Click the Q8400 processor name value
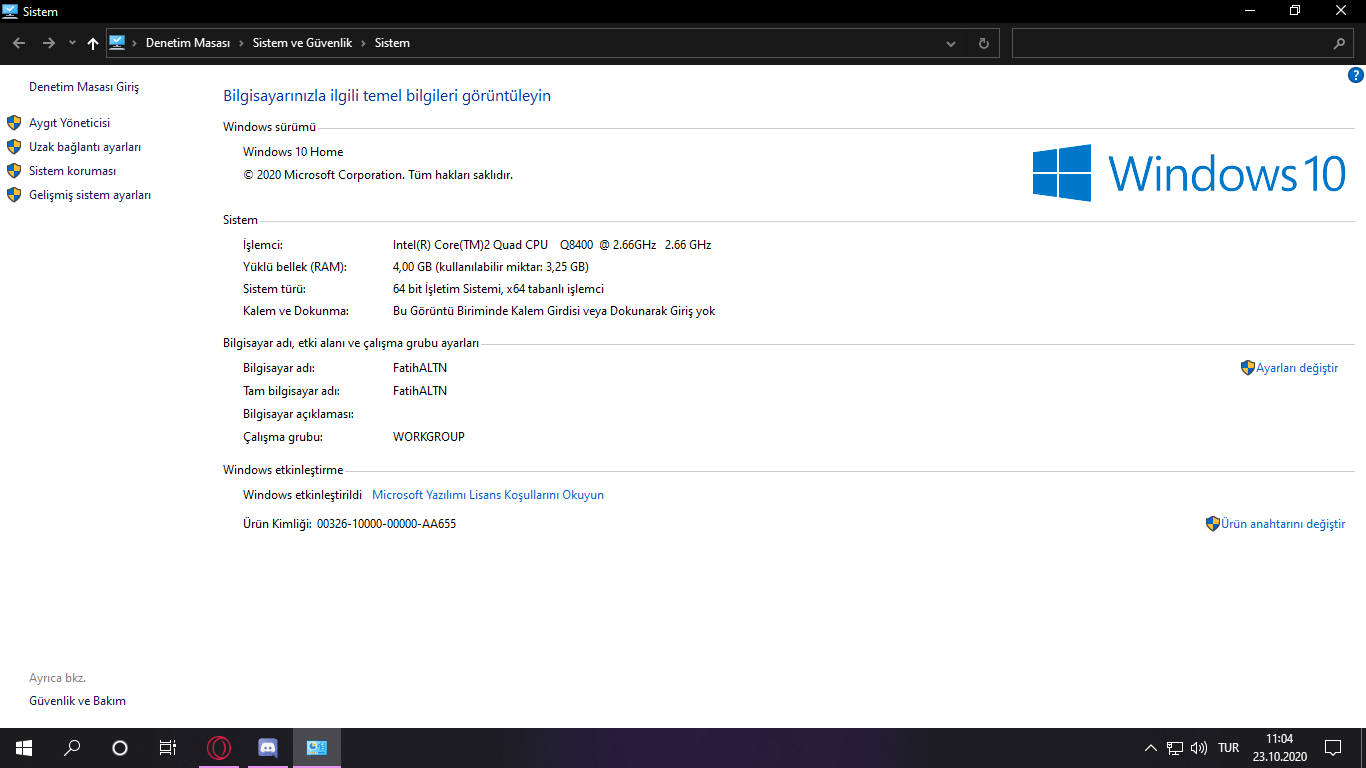Screen dimensions: 1366x768 552,245
